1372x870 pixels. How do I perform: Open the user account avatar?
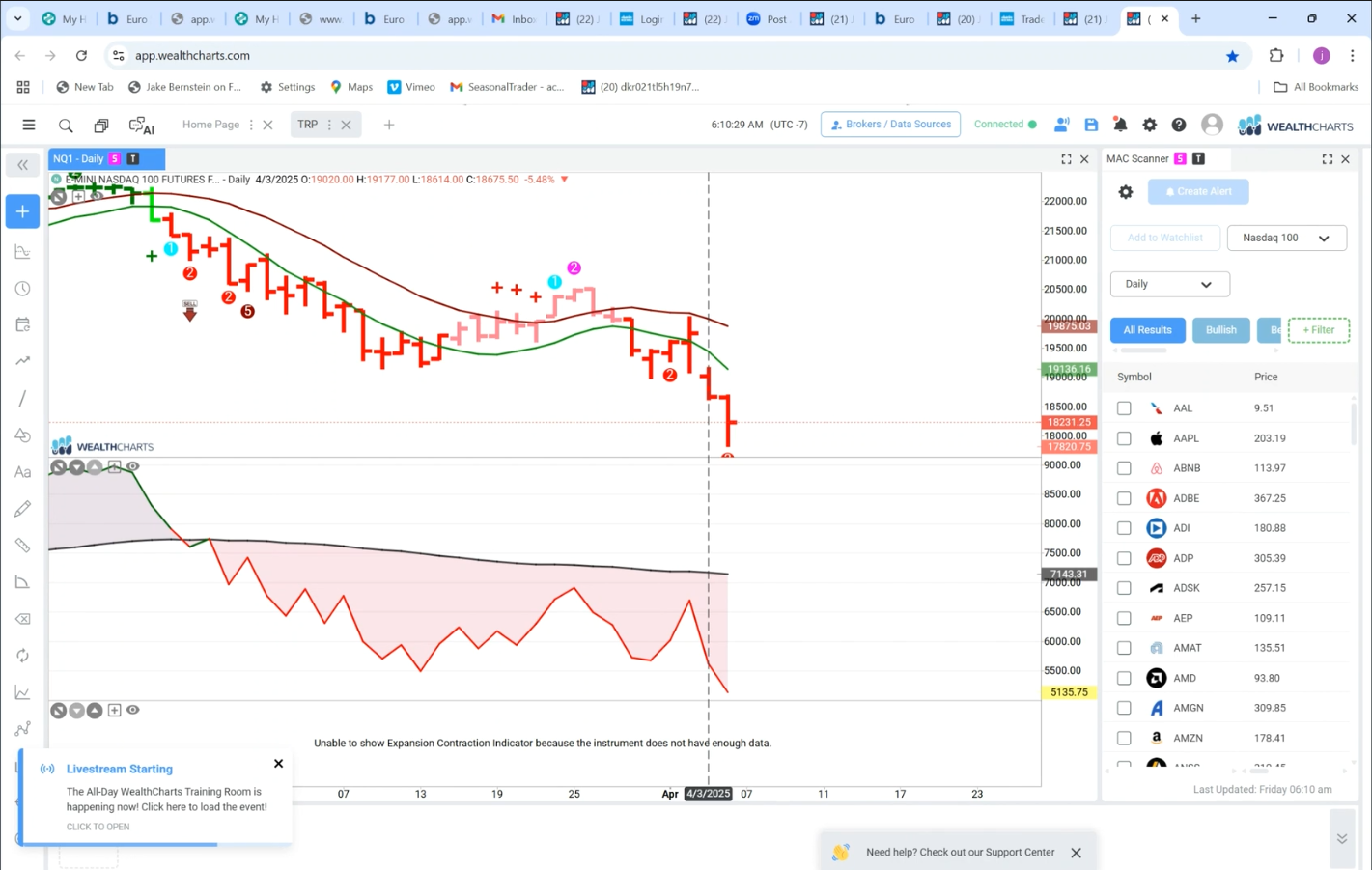[x=1212, y=125]
